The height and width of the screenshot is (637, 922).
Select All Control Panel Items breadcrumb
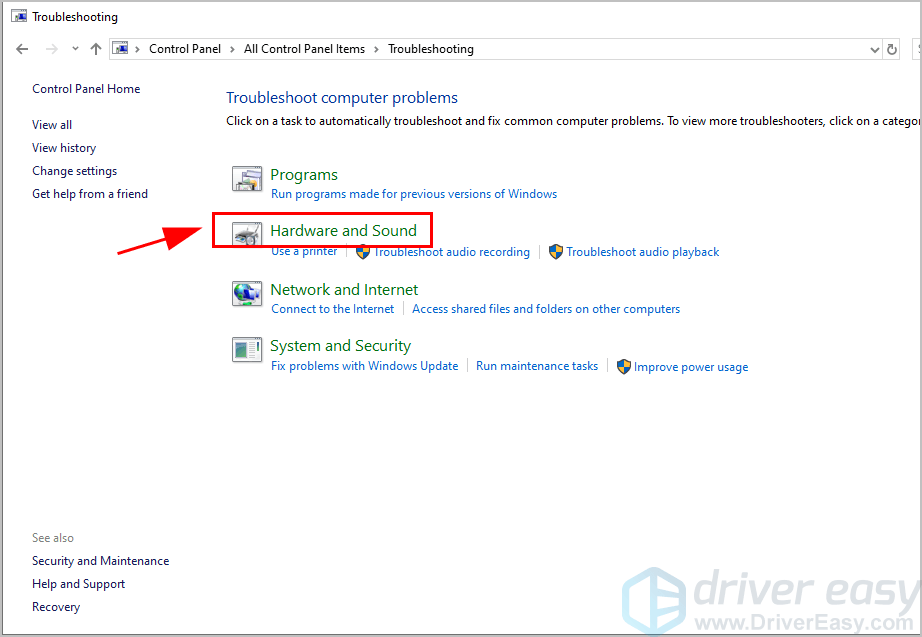point(304,49)
